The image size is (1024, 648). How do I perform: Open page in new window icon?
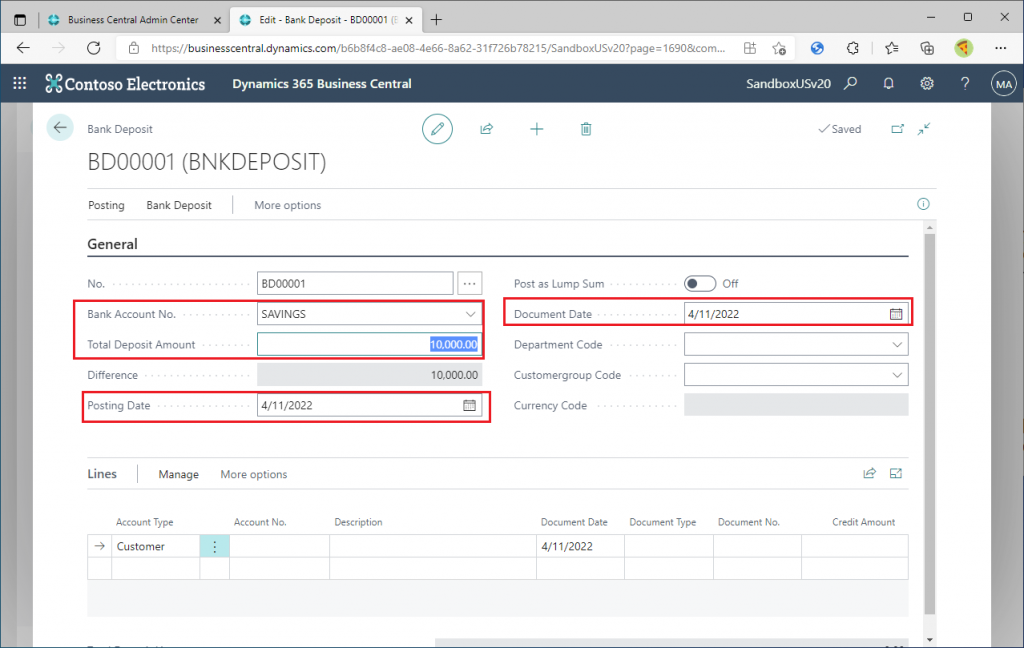click(897, 129)
